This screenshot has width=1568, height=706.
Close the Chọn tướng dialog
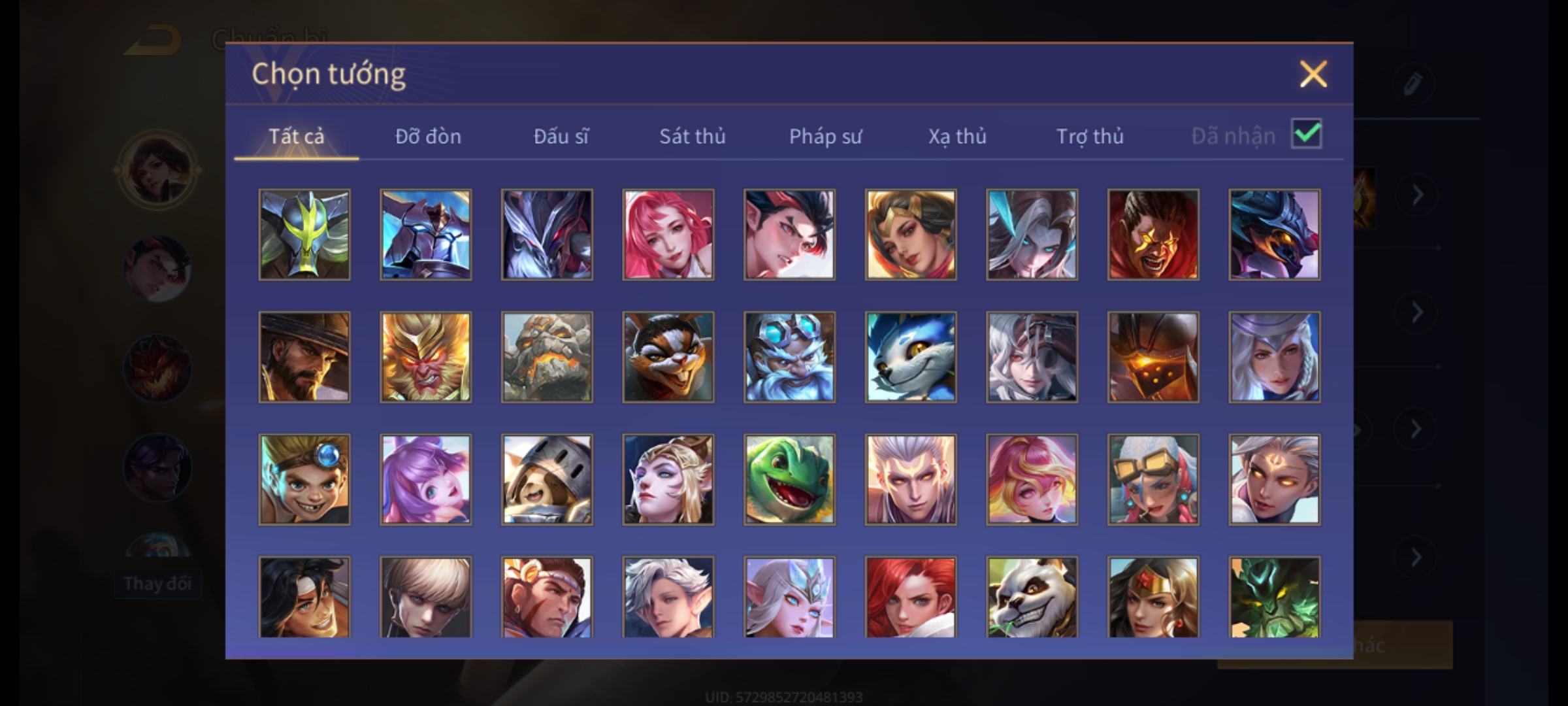1313,74
